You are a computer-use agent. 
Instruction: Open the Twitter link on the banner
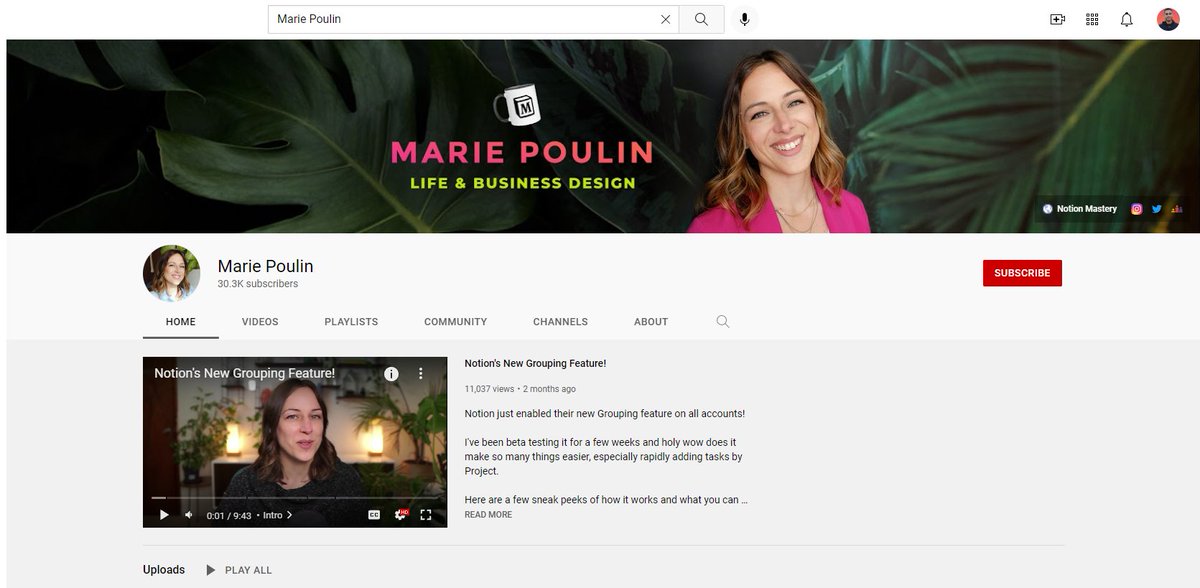point(1157,209)
